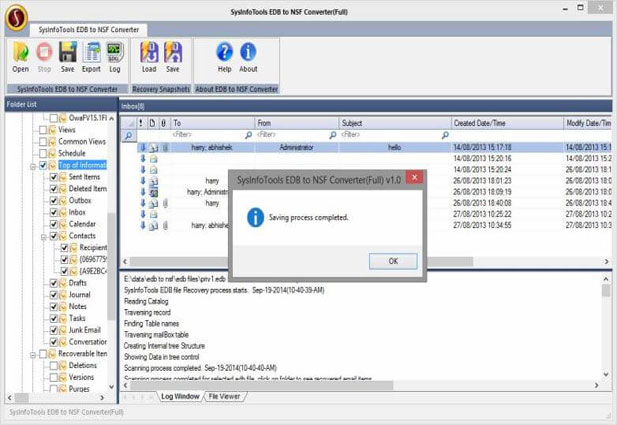
Task: Click the document type column header icon
Action: [x=152, y=123]
